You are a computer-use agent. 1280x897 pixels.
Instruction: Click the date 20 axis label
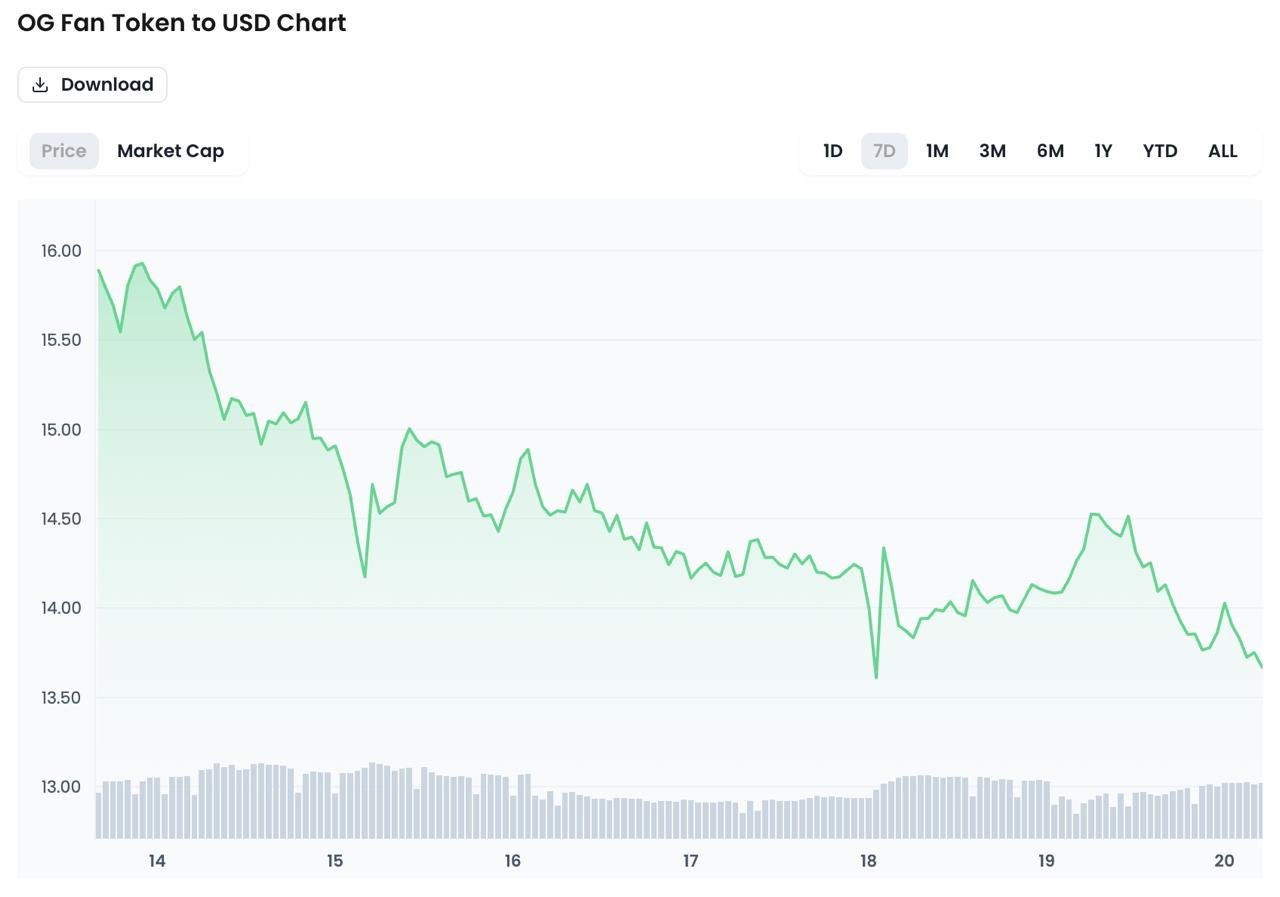point(1224,861)
